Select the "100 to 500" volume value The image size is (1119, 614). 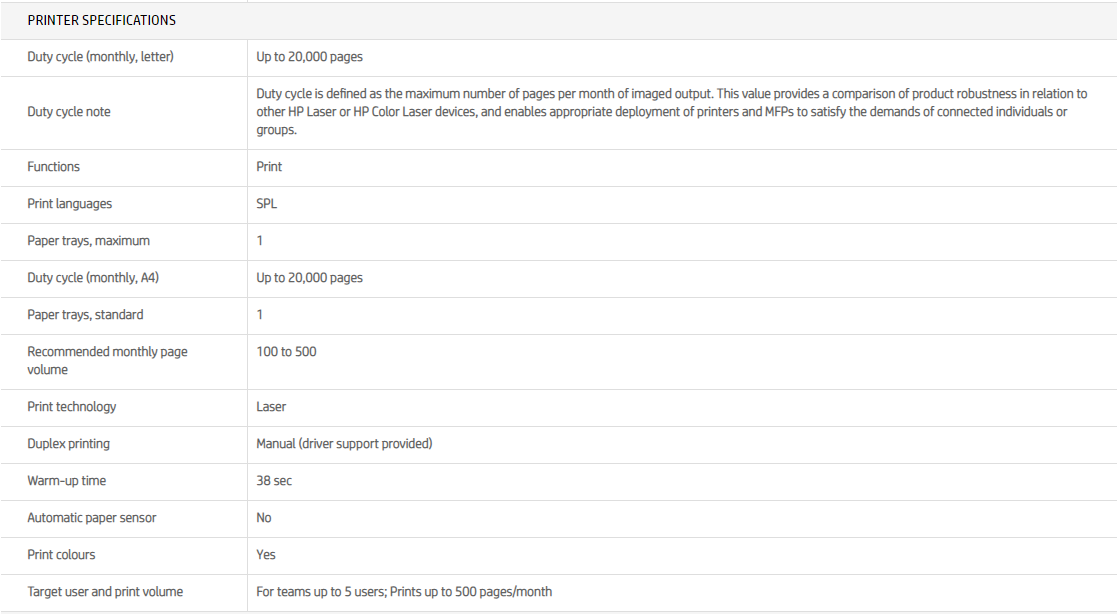286,352
